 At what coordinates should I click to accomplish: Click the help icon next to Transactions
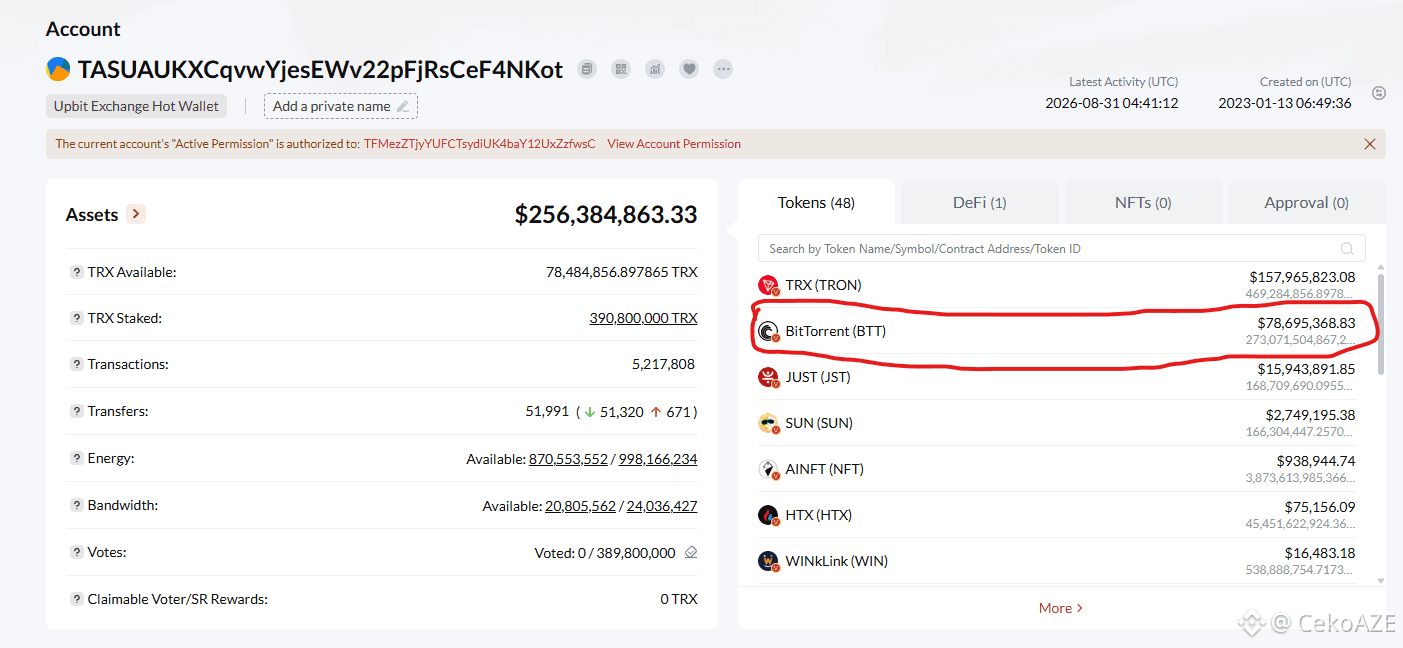coord(76,364)
